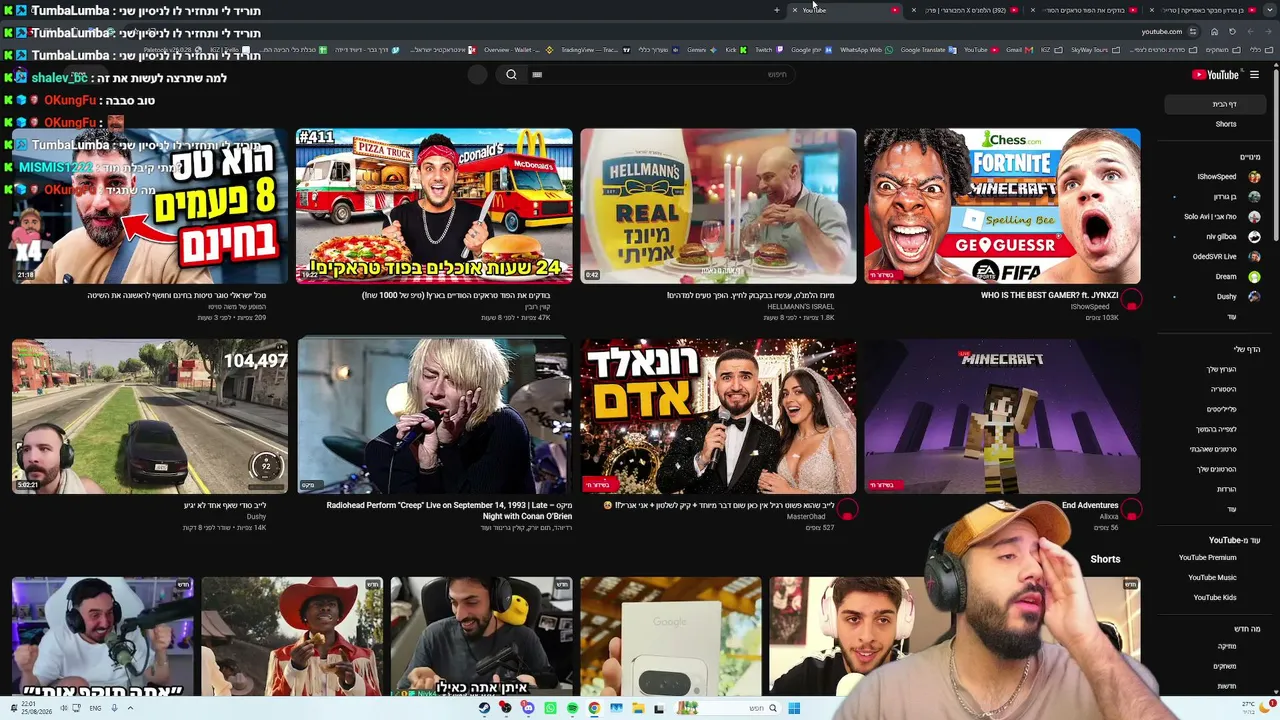Click the browser forward arrow
This screenshot has height=720, width=1280.
tap(1250, 32)
